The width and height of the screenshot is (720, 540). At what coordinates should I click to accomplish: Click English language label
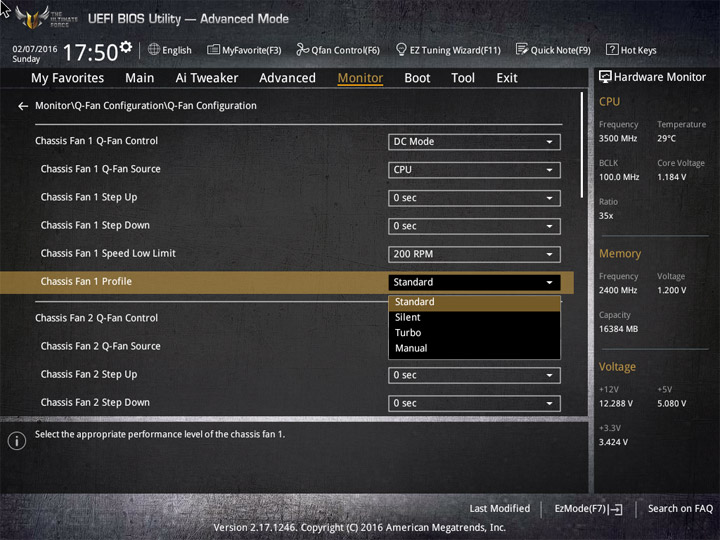pyautogui.click(x=177, y=50)
